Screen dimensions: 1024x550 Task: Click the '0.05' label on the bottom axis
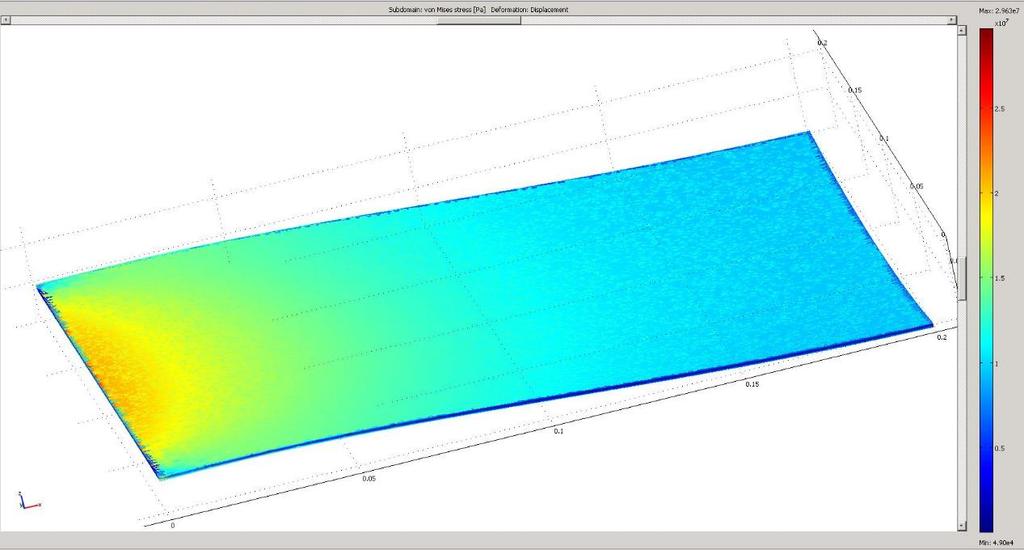369,478
